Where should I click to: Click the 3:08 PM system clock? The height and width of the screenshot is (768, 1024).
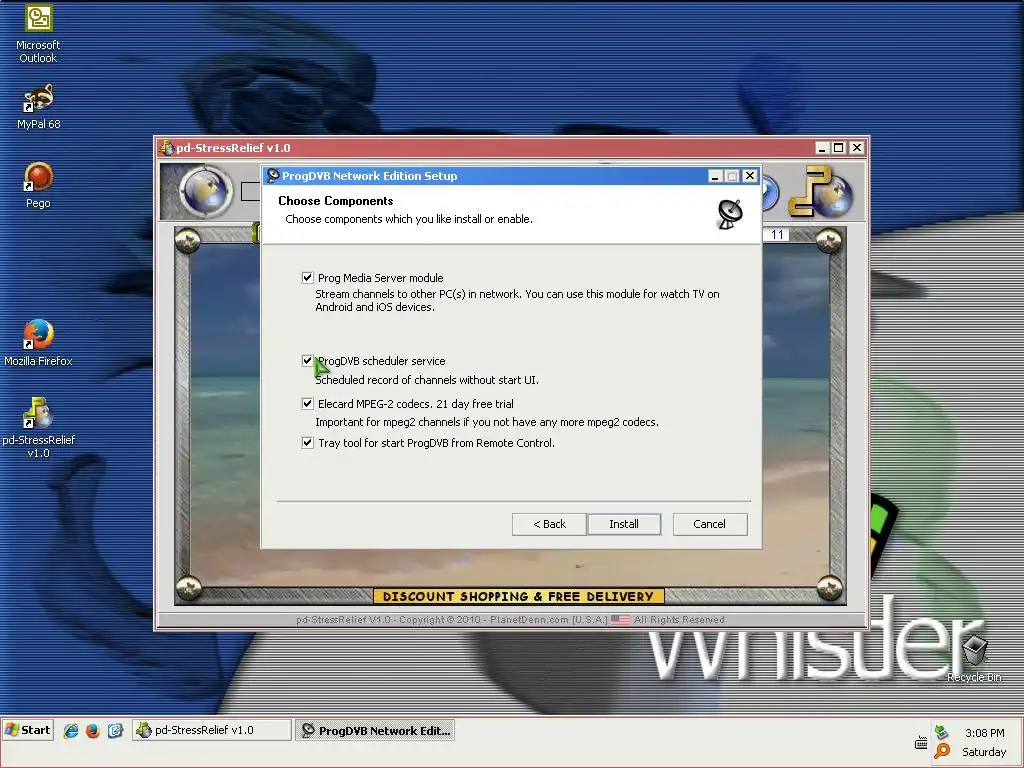(985, 733)
